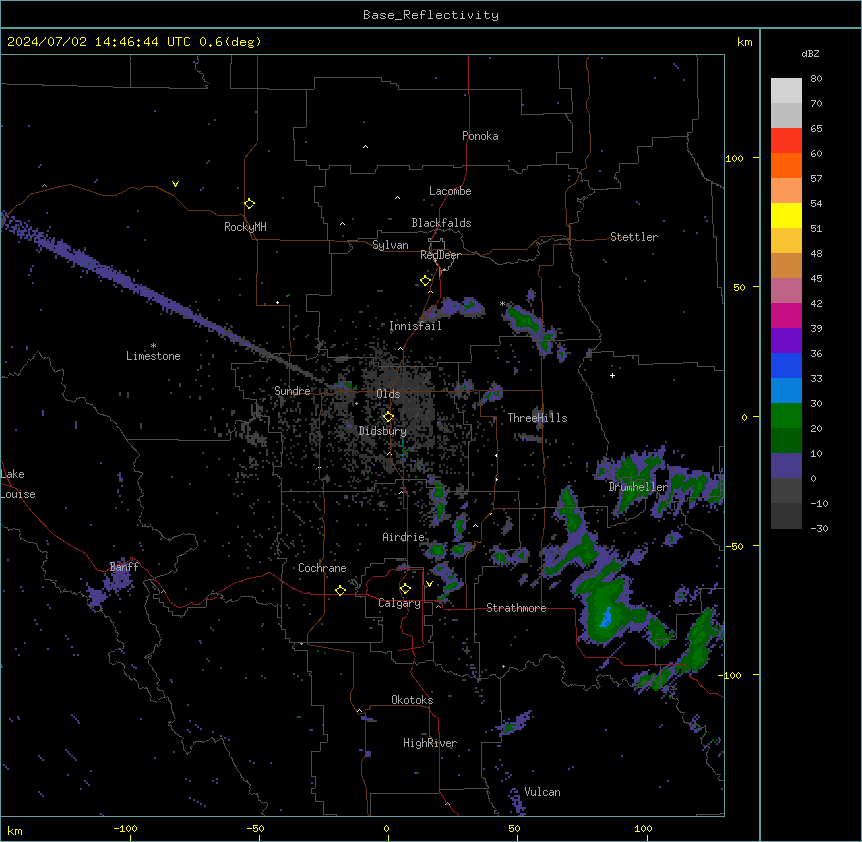
Task: Select the Cochrane label
Action: [x=322, y=568]
